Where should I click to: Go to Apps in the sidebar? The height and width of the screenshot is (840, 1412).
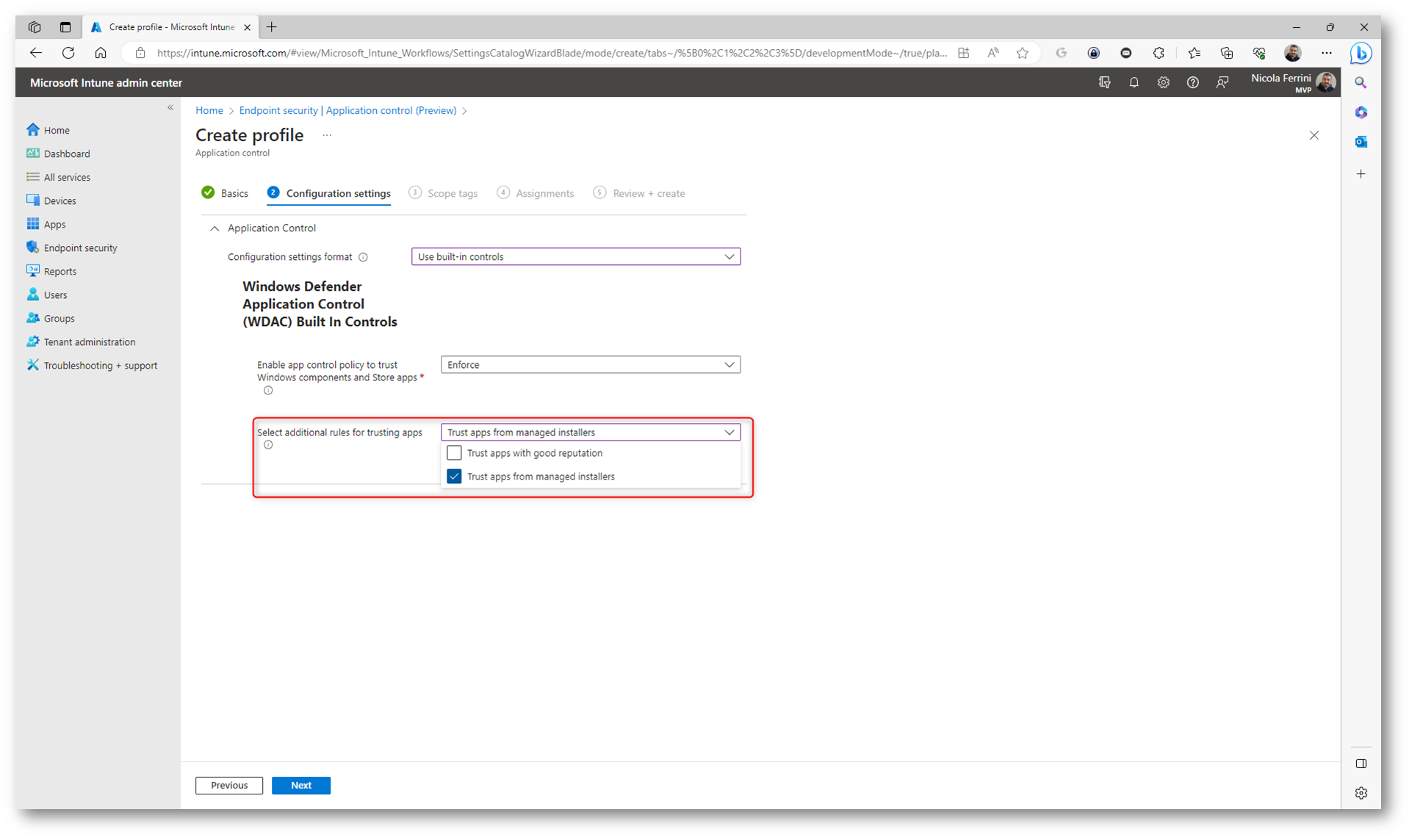[x=46, y=224]
